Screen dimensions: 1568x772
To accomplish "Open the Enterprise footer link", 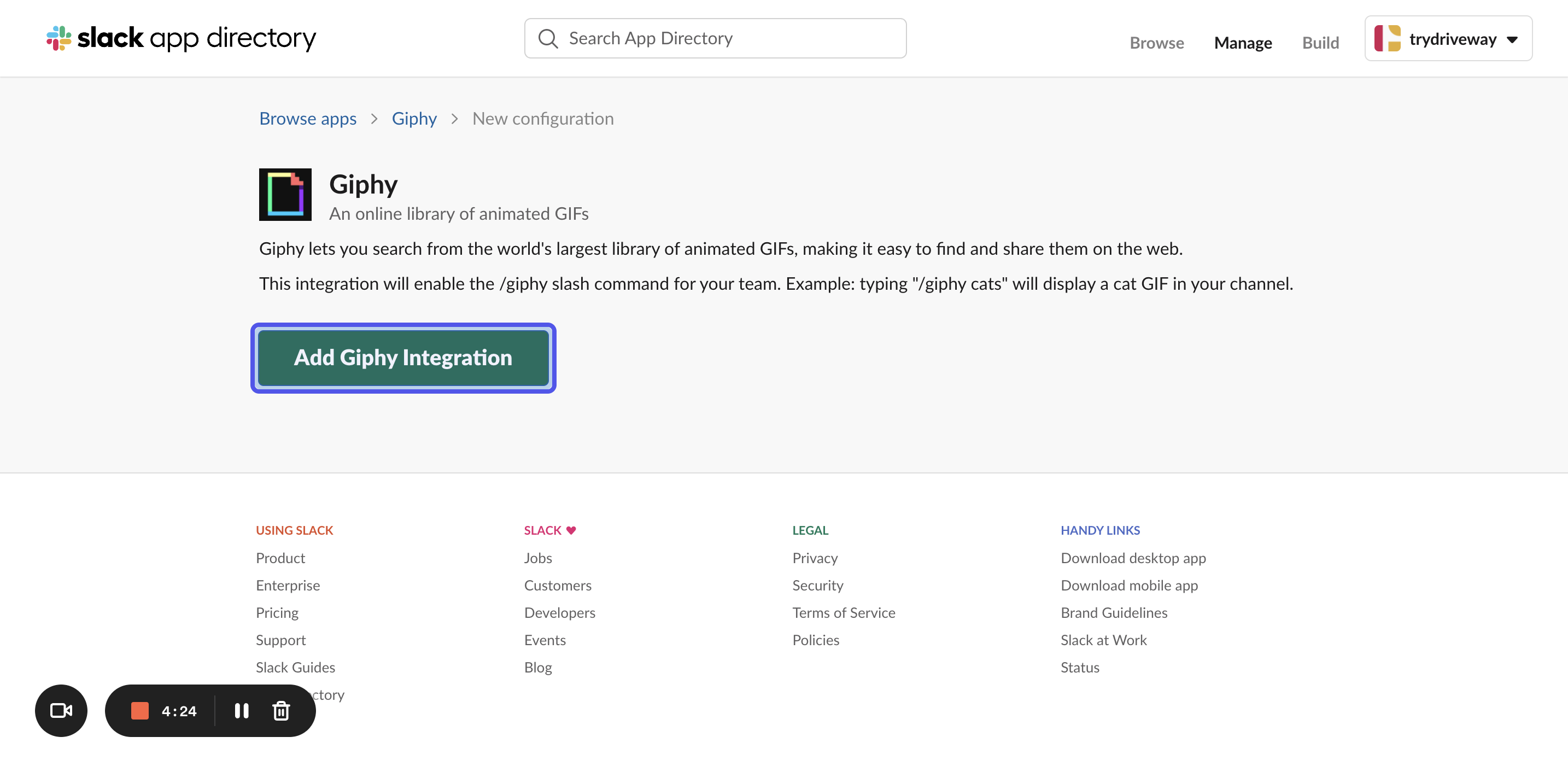I will (288, 585).
